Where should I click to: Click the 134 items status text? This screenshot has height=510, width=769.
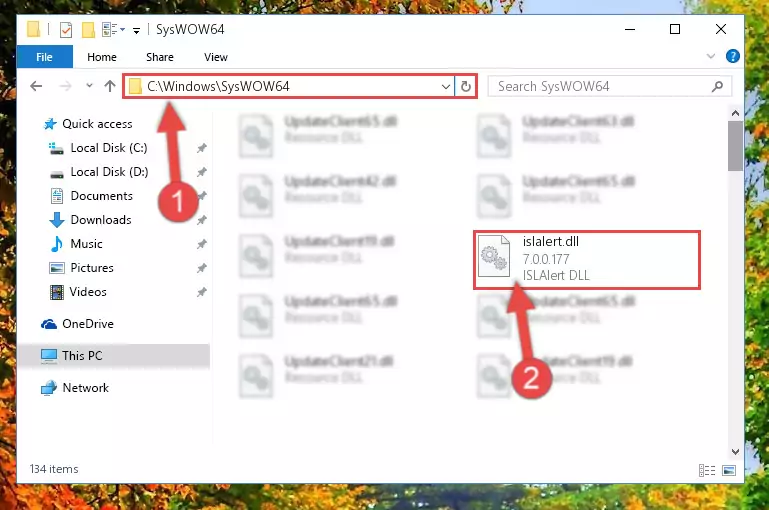pos(54,469)
